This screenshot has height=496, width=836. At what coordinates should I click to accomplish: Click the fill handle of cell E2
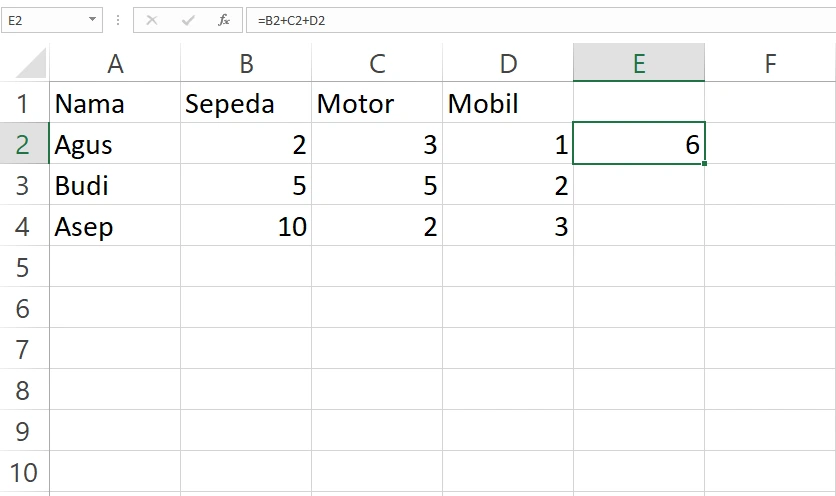[704, 163]
